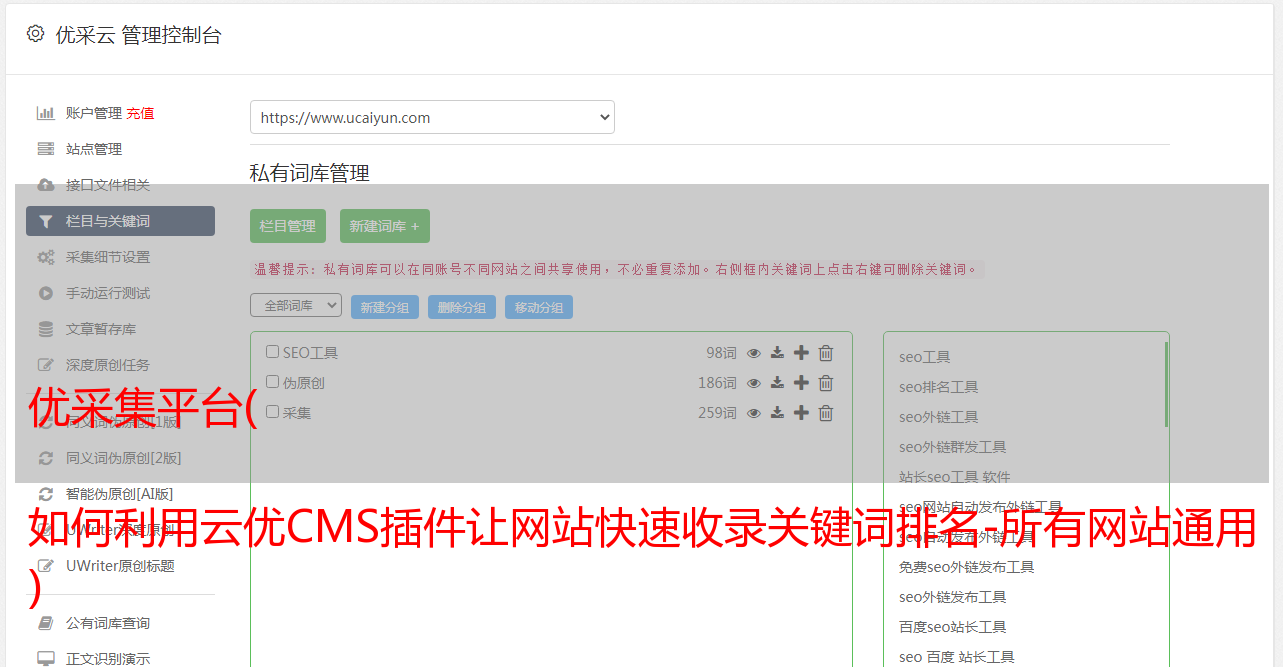
Task: Click the red 充值 link
Action: tap(140, 113)
